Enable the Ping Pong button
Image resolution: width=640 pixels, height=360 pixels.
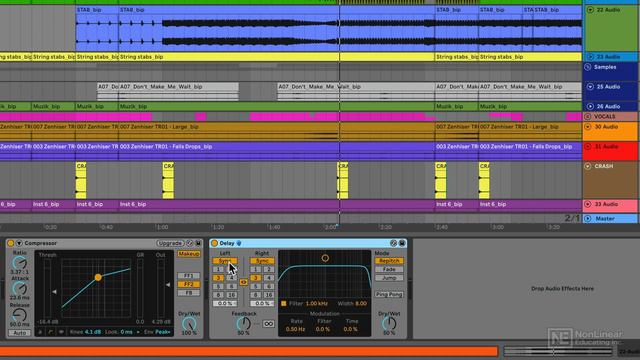(x=389, y=294)
